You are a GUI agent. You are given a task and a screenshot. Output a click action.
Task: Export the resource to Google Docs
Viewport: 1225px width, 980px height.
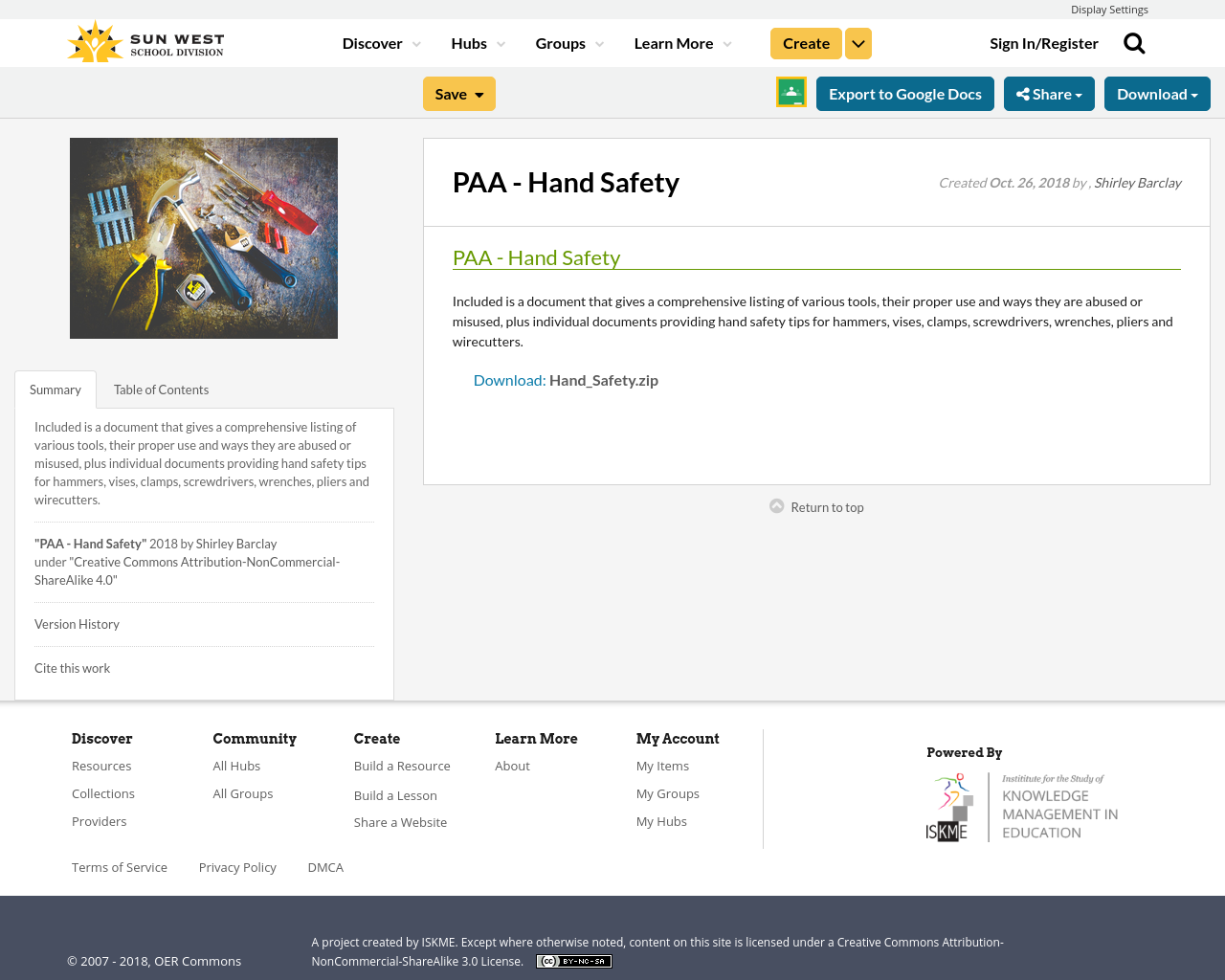tap(904, 93)
